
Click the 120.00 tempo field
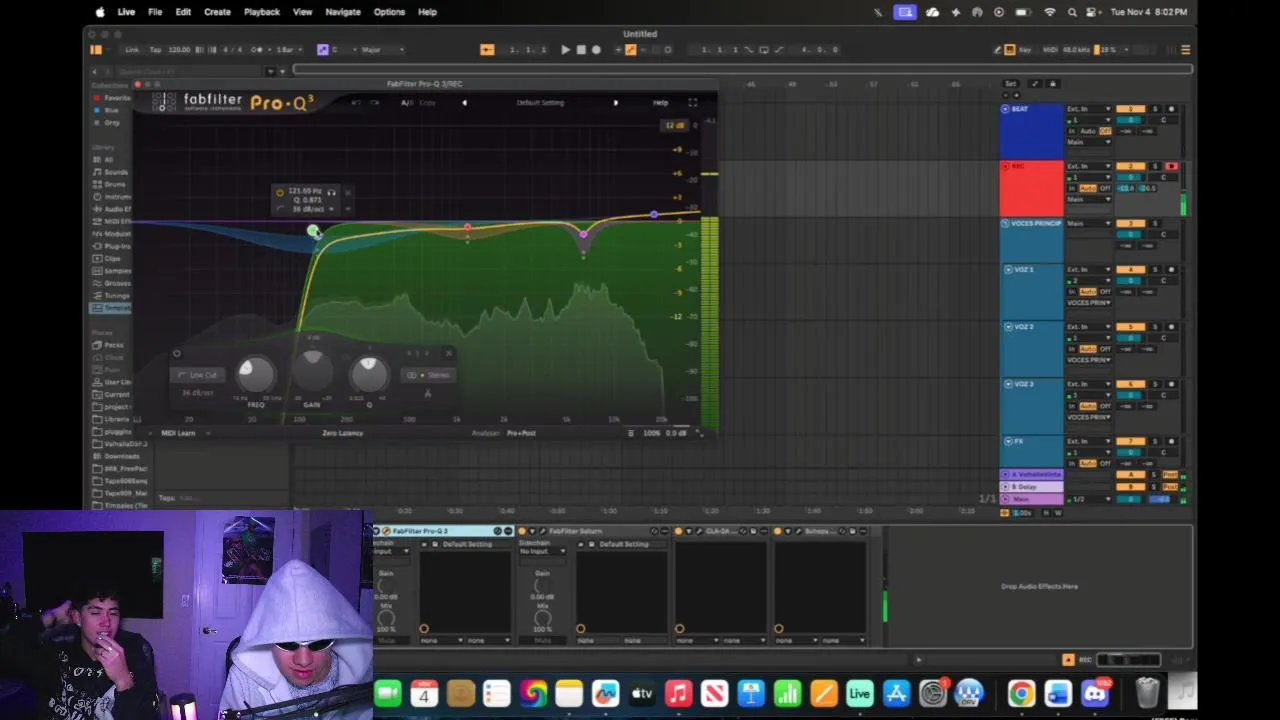(179, 50)
